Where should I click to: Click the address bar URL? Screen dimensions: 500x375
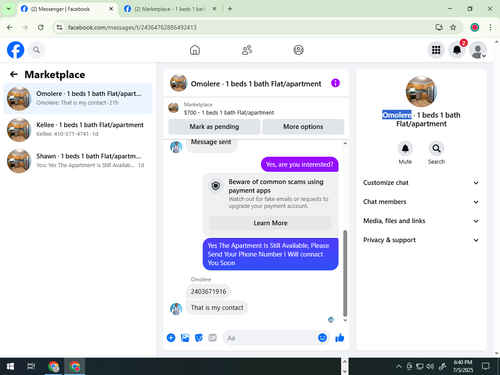[x=132, y=27]
